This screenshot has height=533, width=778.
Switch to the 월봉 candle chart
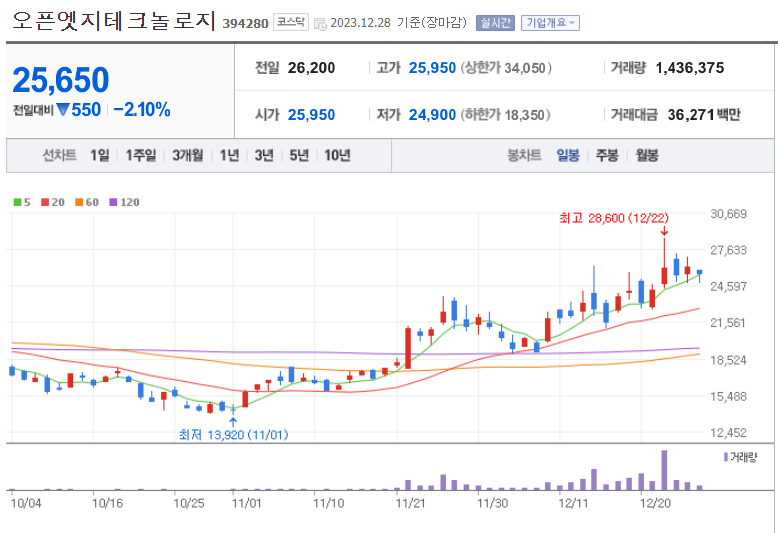pyautogui.click(x=647, y=155)
